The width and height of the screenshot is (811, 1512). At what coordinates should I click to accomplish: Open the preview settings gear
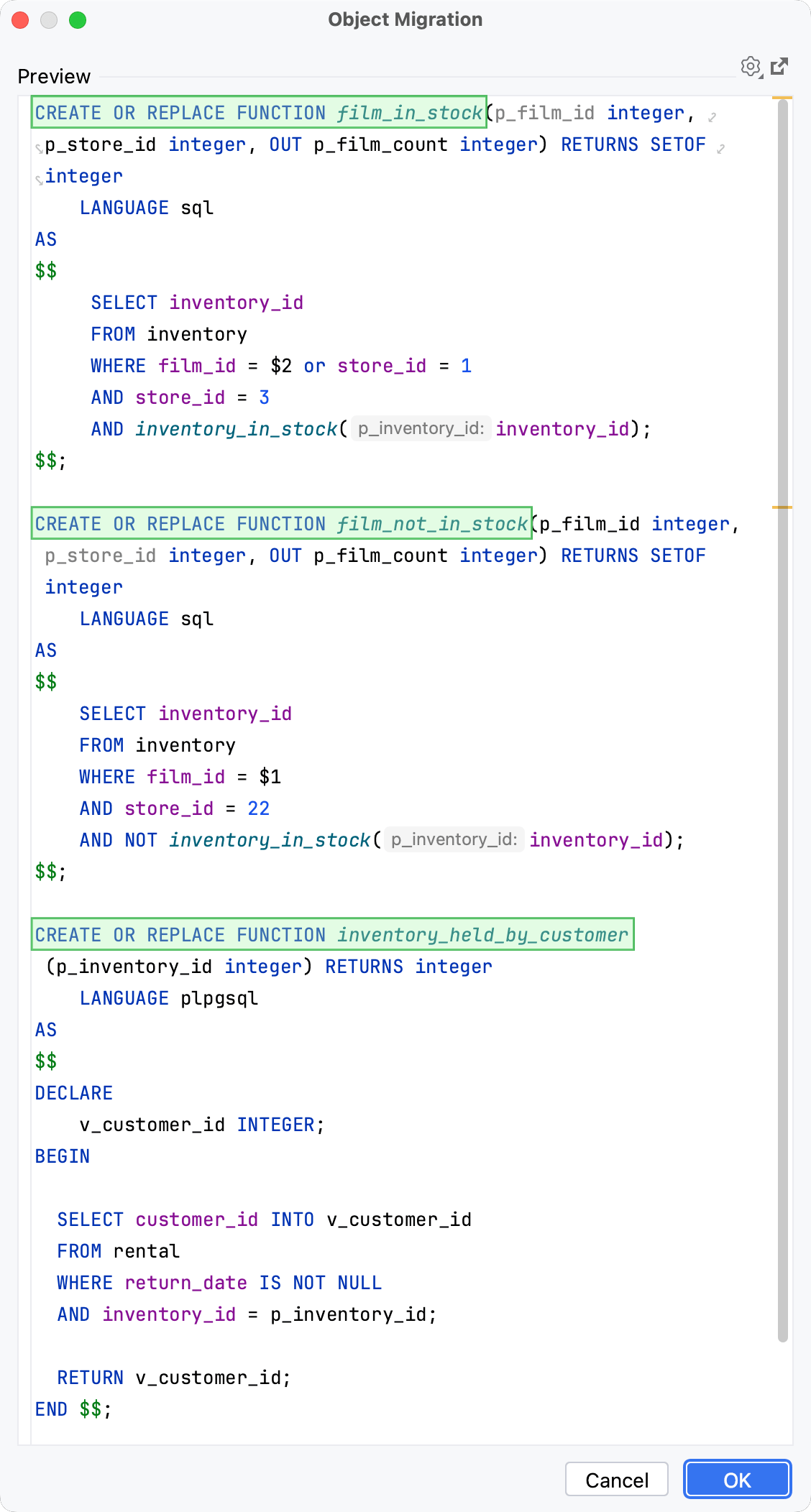pyautogui.click(x=751, y=67)
